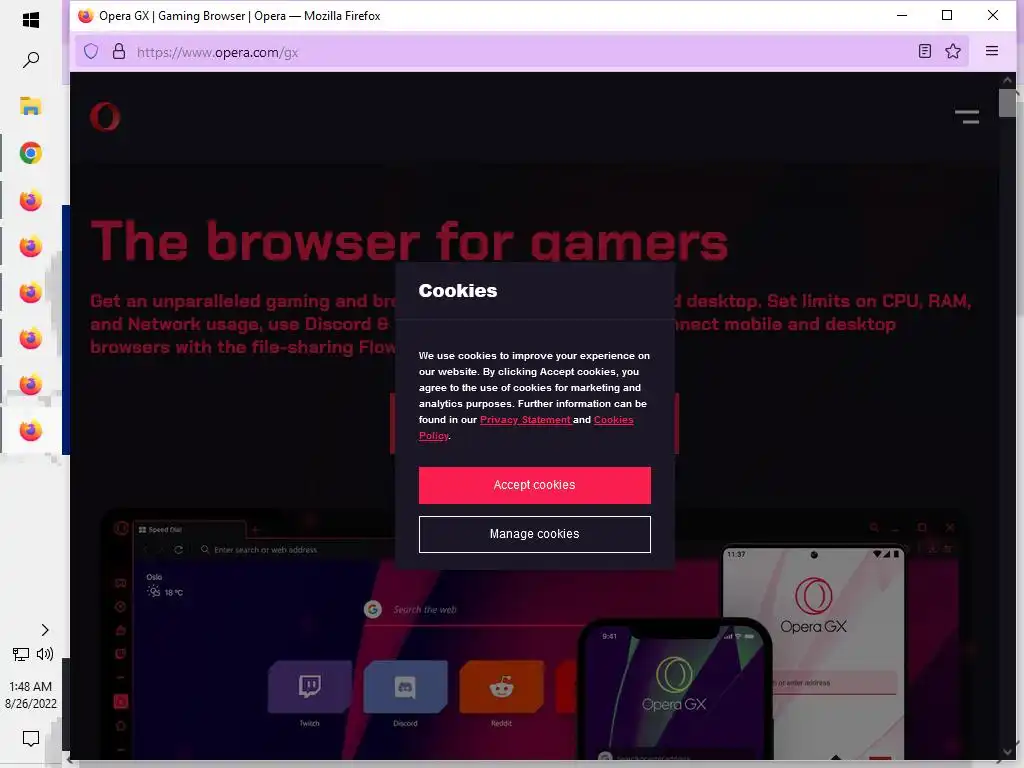This screenshot has width=1024, height=768.
Task: Open Windows search from the taskbar
Action: coord(31,60)
